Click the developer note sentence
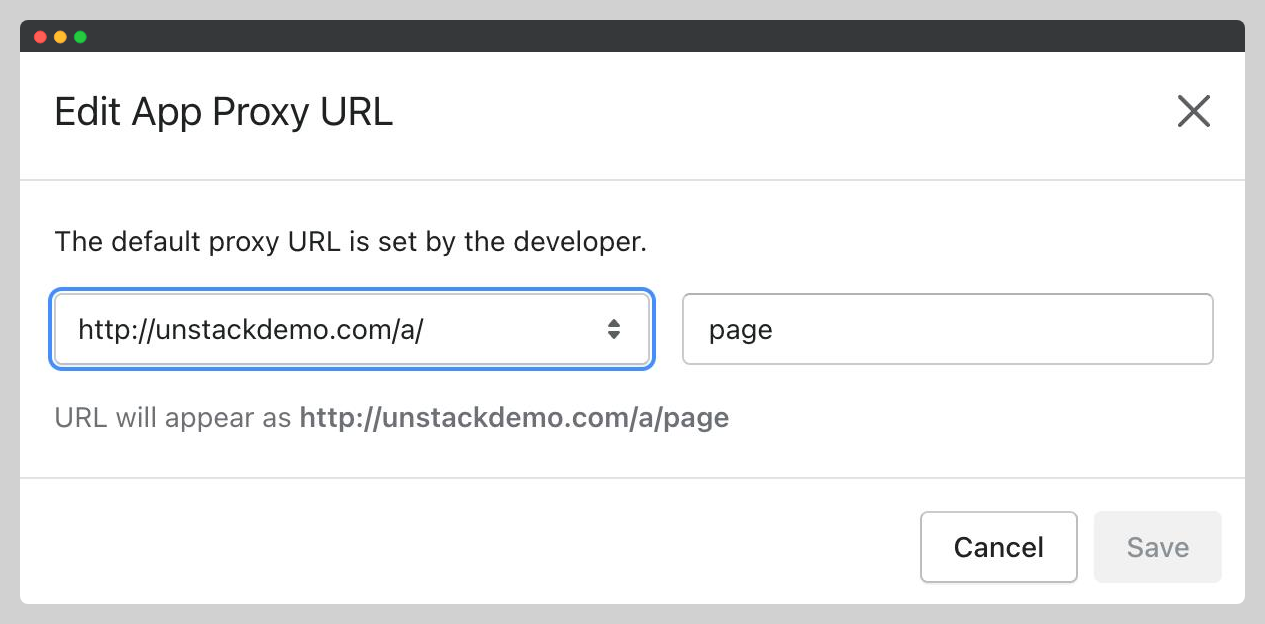Image resolution: width=1265 pixels, height=624 pixels. click(352, 241)
